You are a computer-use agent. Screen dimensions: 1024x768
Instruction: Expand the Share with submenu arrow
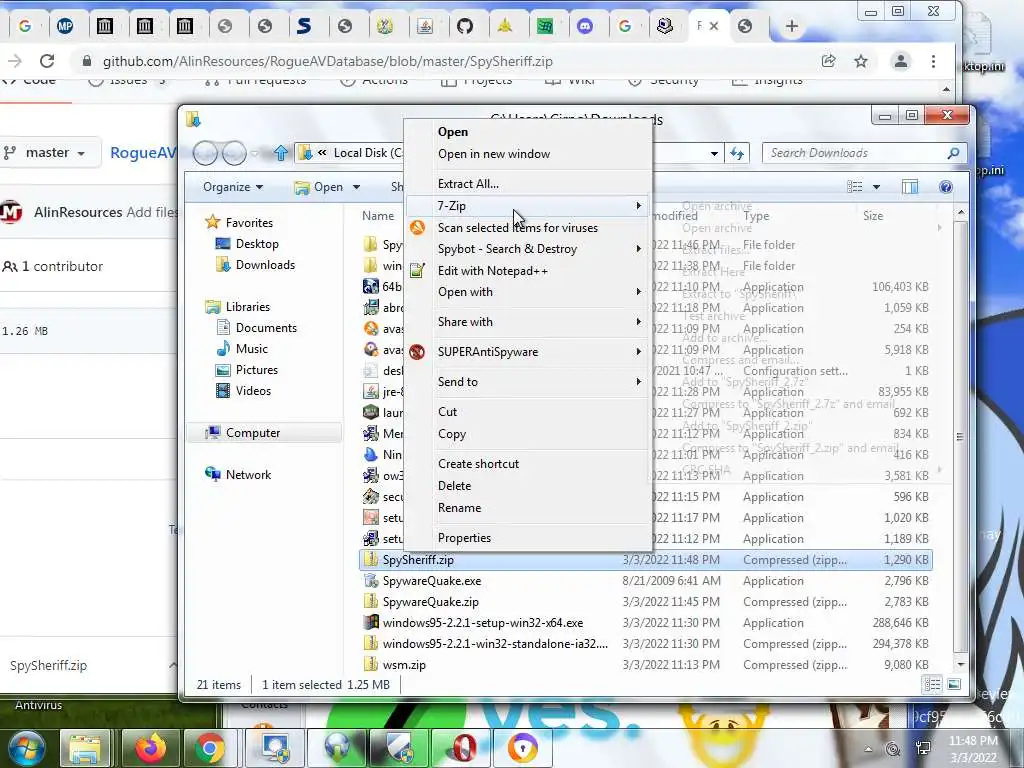tap(638, 321)
